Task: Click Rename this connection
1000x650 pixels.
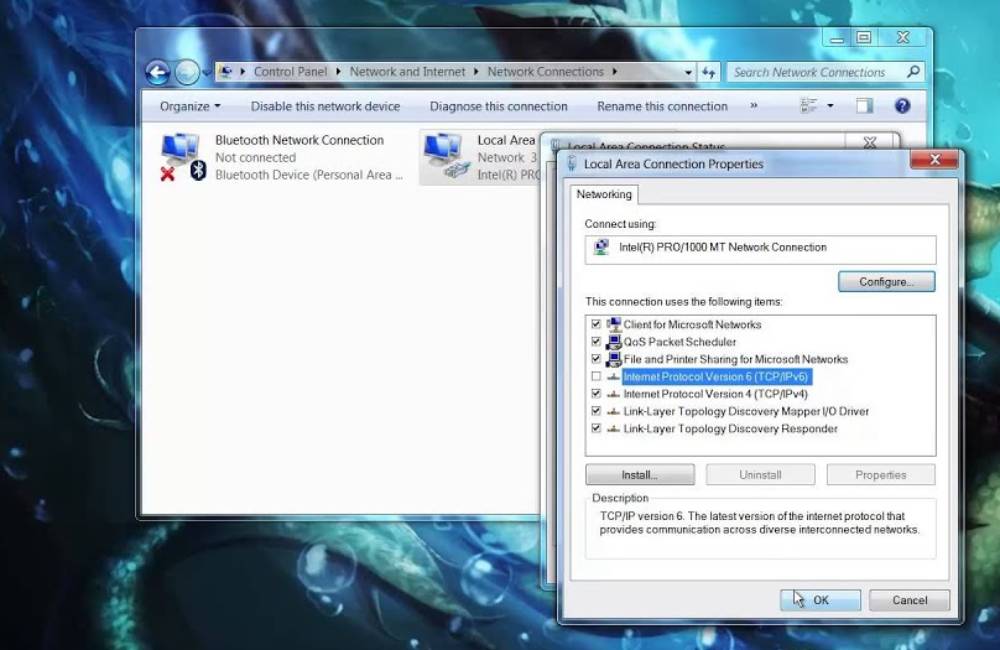Action: (662, 107)
